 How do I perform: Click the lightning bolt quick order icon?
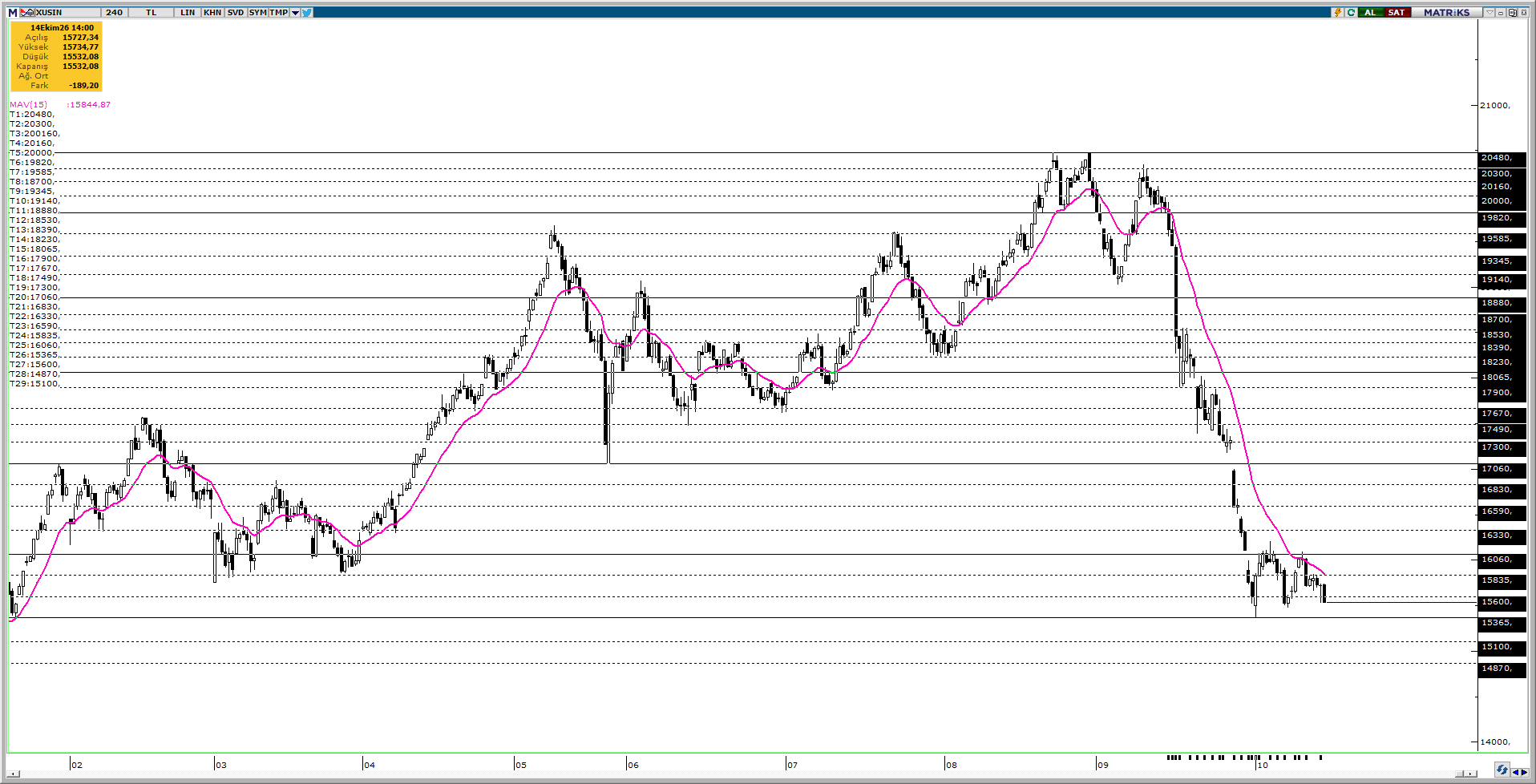click(1337, 12)
